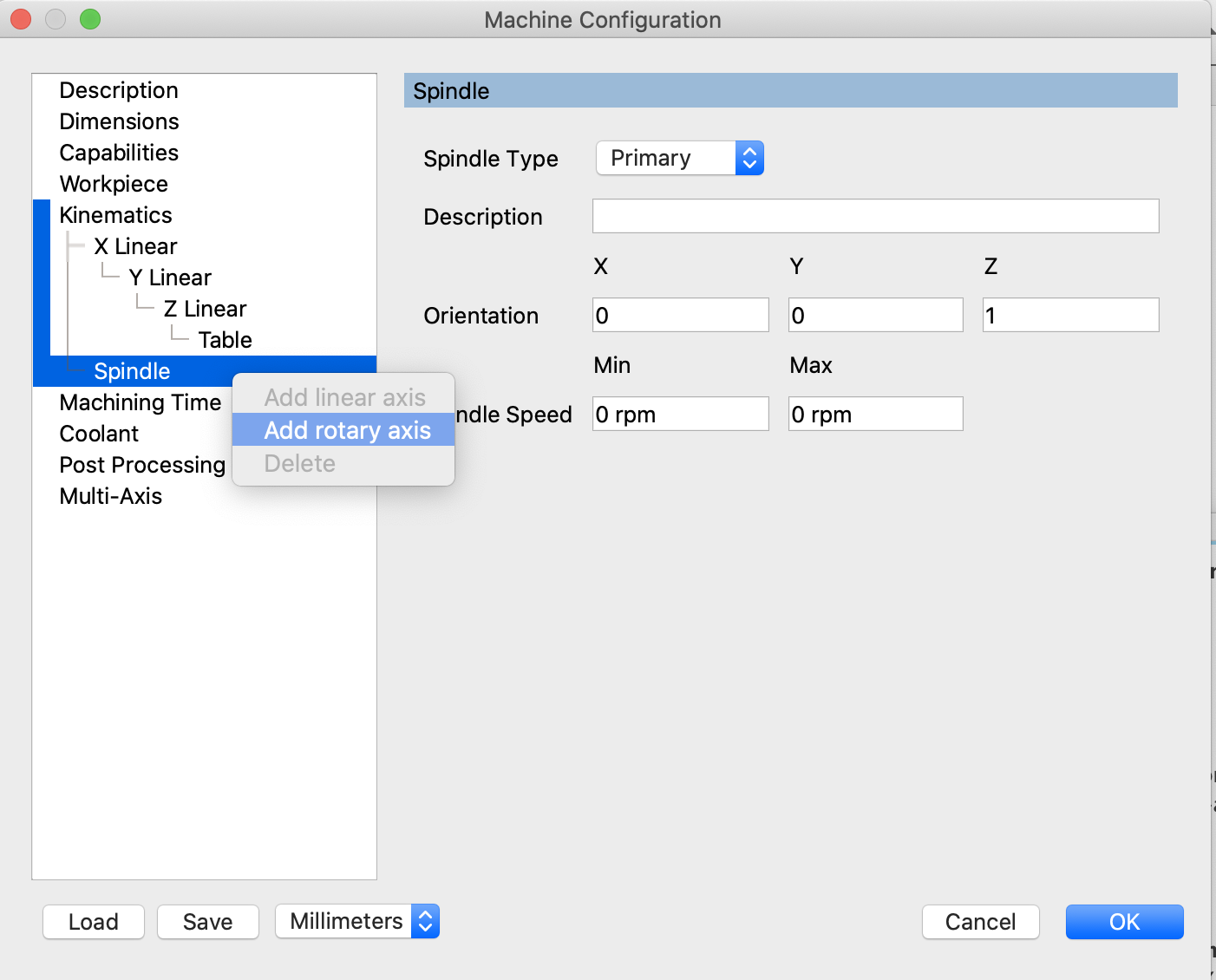Select the Table node

pyautogui.click(x=225, y=339)
